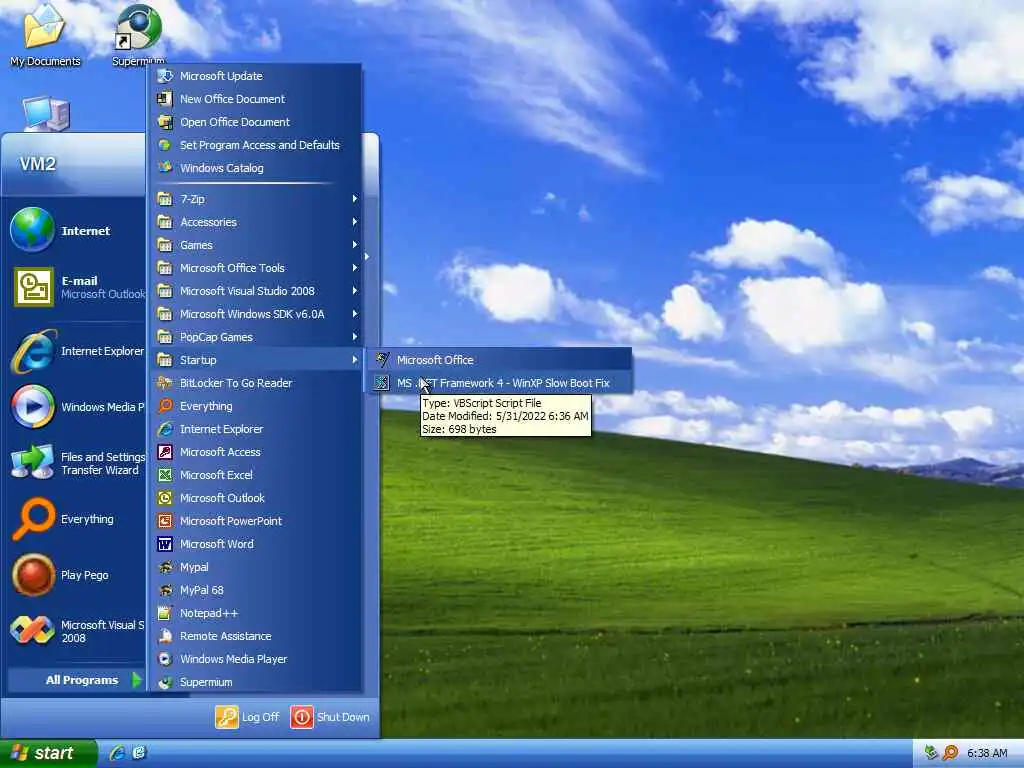This screenshot has width=1024, height=768.
Task: Open Internet from the pinned start menu
Action: point(74,230)
